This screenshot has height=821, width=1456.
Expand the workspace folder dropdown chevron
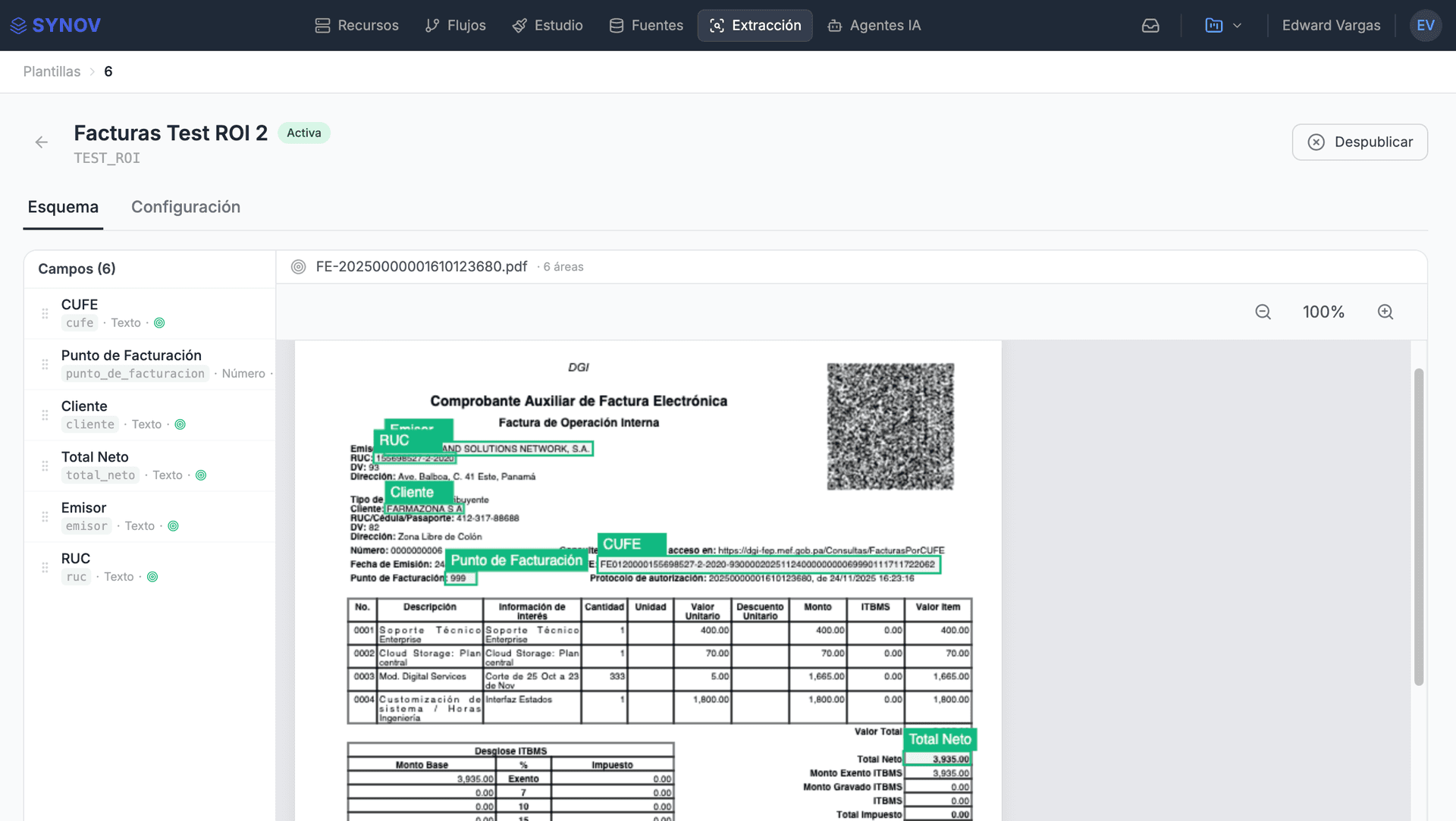click(x=1238, y=25)
